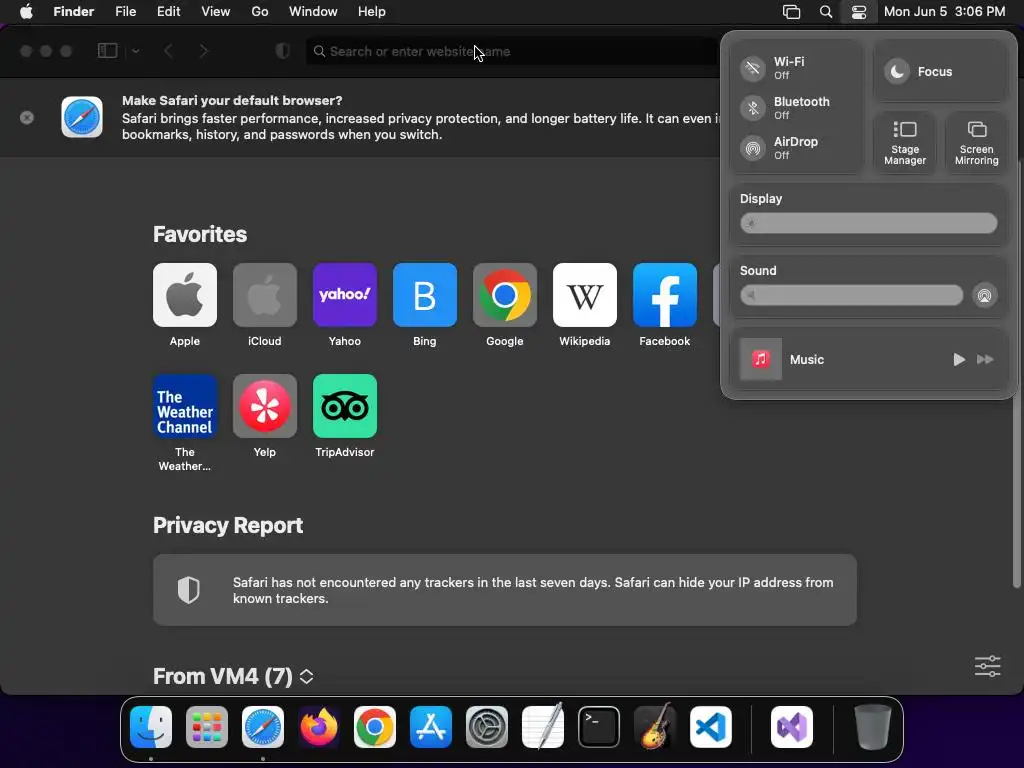
Task: Open App Store from the Dock
Action: (x=431, y=727)
